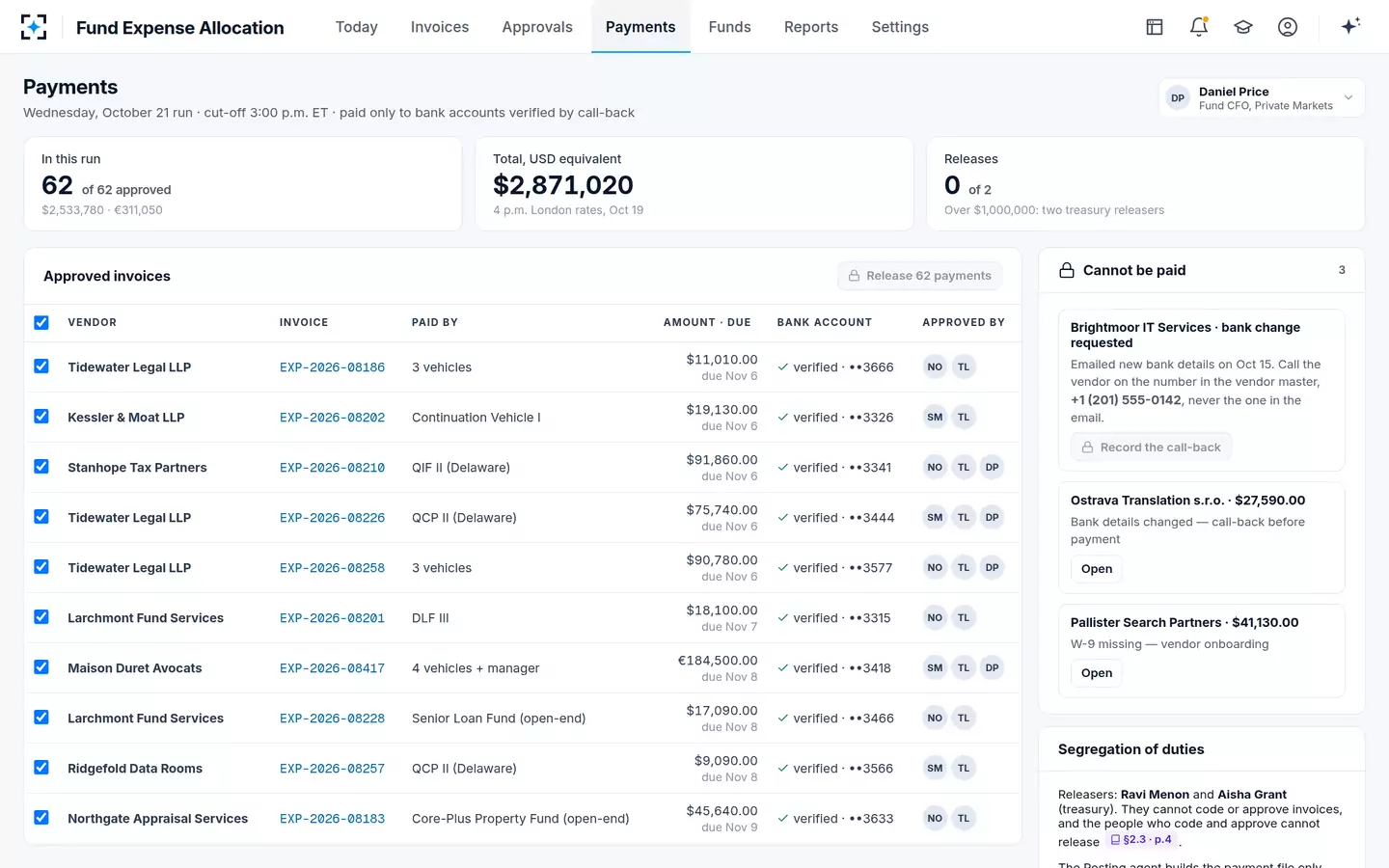This screenshot has height=868, width=1389.
Task: Click the lock icon beside Cannot be paid
Action: pyautogui.click(x=1067, y=270)
